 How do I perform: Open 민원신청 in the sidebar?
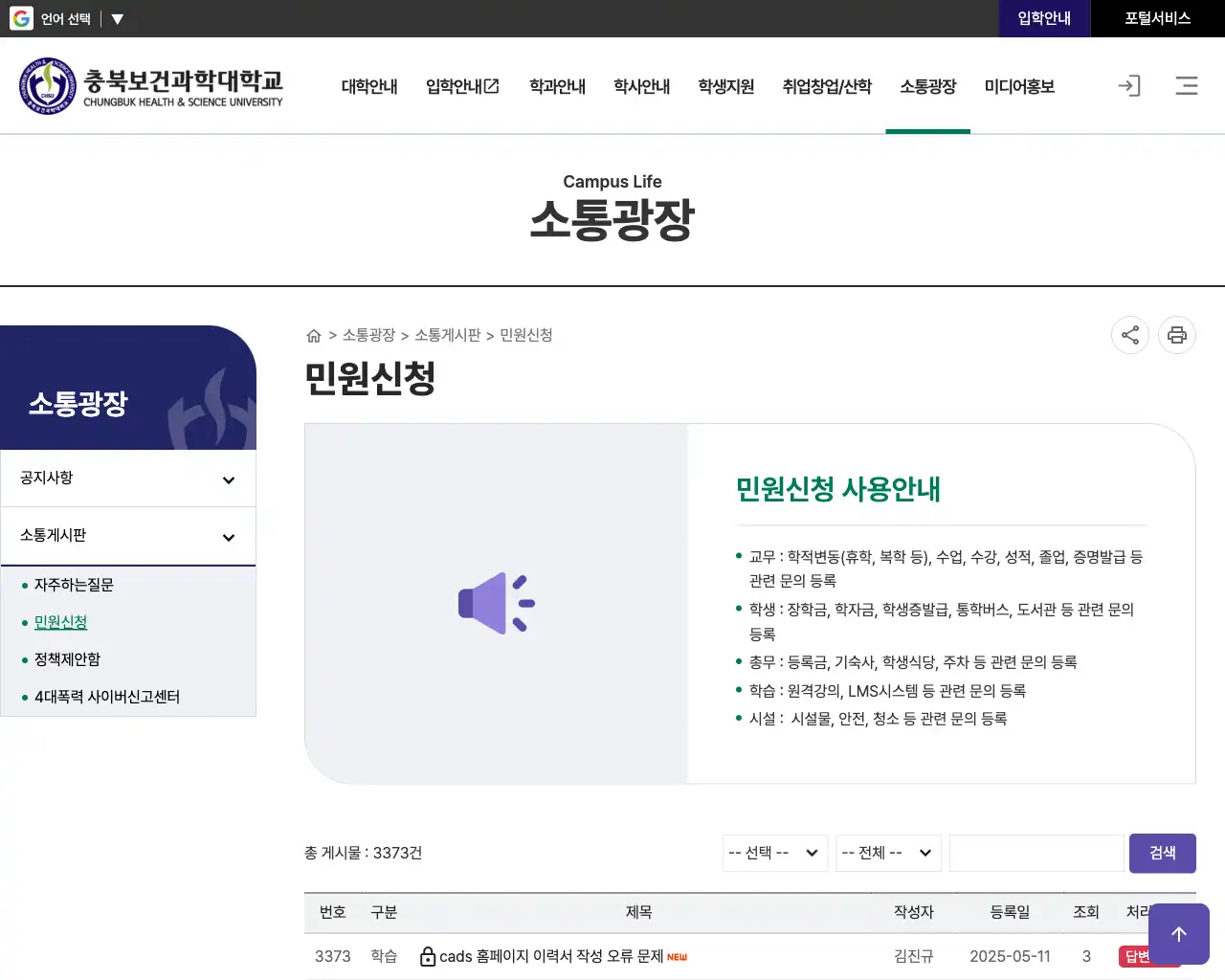60,622
